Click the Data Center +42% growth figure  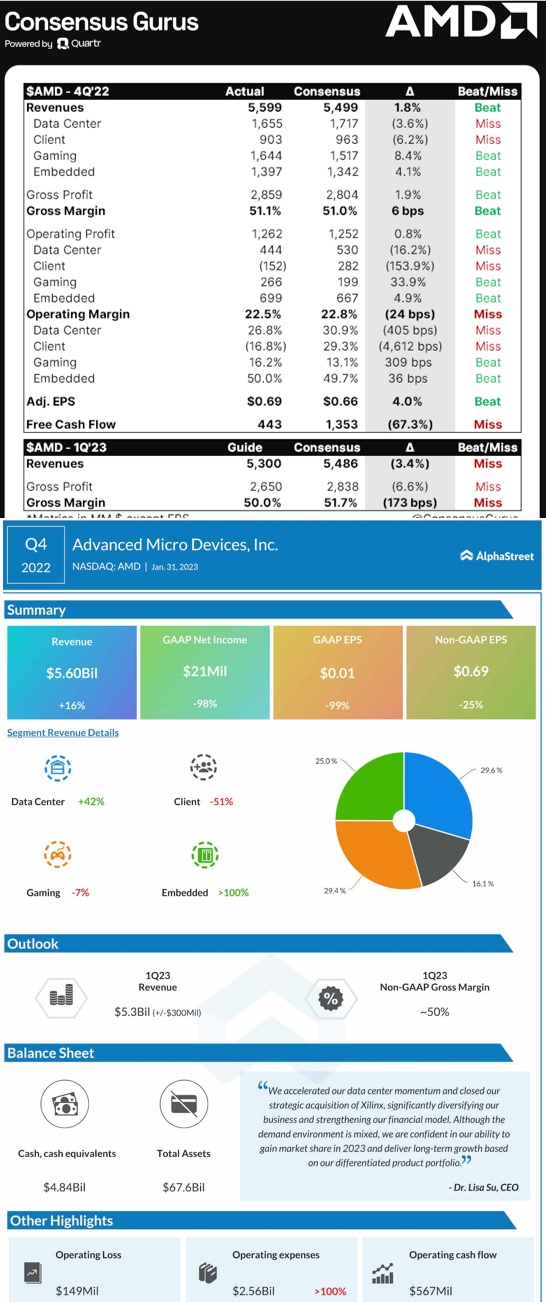pos(91,801)
